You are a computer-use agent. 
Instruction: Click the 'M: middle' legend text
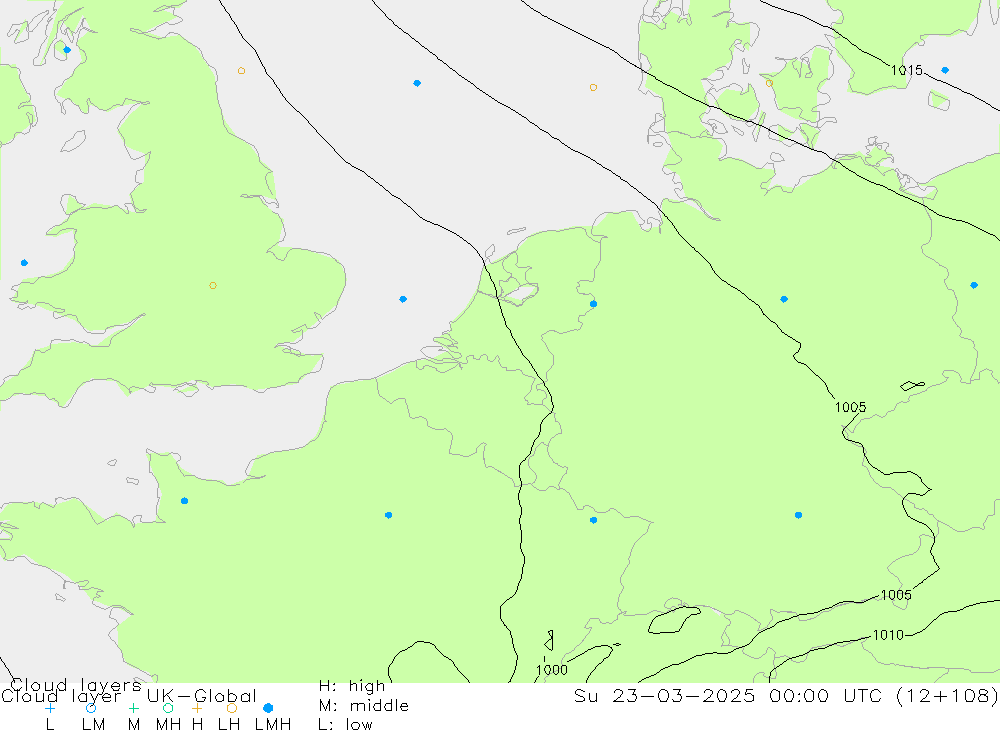coord(364,706)
